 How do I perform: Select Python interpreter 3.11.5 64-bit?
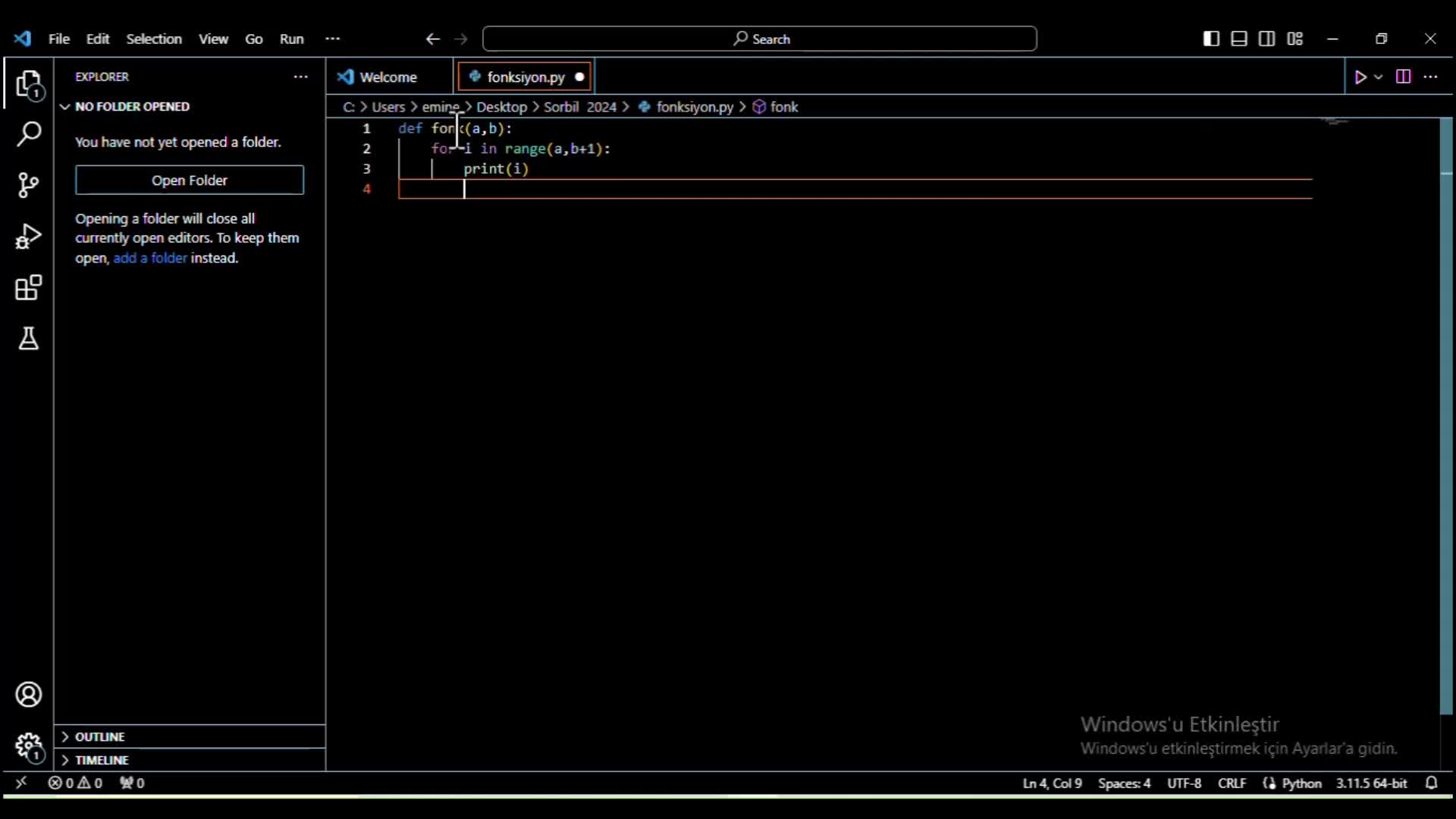click(x=1371, y=783)
